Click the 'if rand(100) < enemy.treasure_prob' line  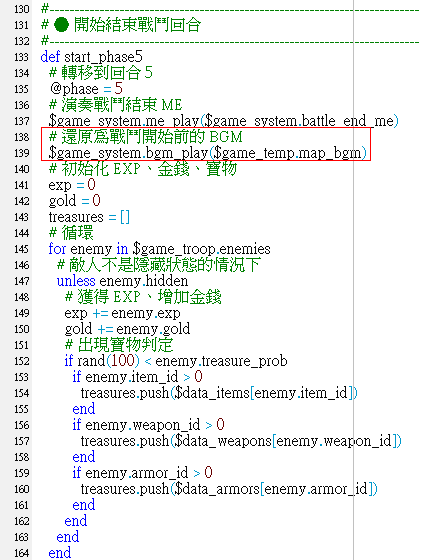(176, 361)
